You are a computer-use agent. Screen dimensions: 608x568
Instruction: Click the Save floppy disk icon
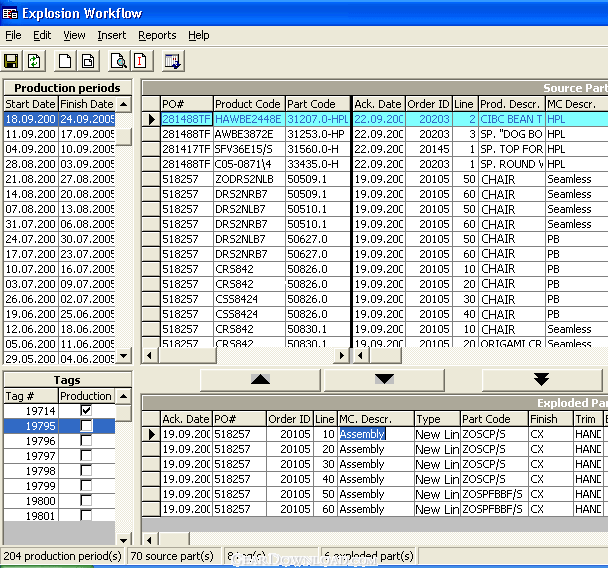coord(11,61)
